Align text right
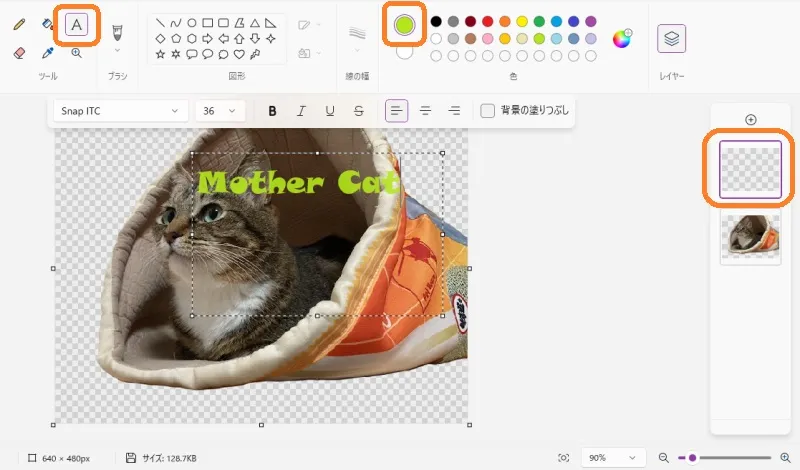The width and height of the screenshot is (800, 470). pos(454,111)
